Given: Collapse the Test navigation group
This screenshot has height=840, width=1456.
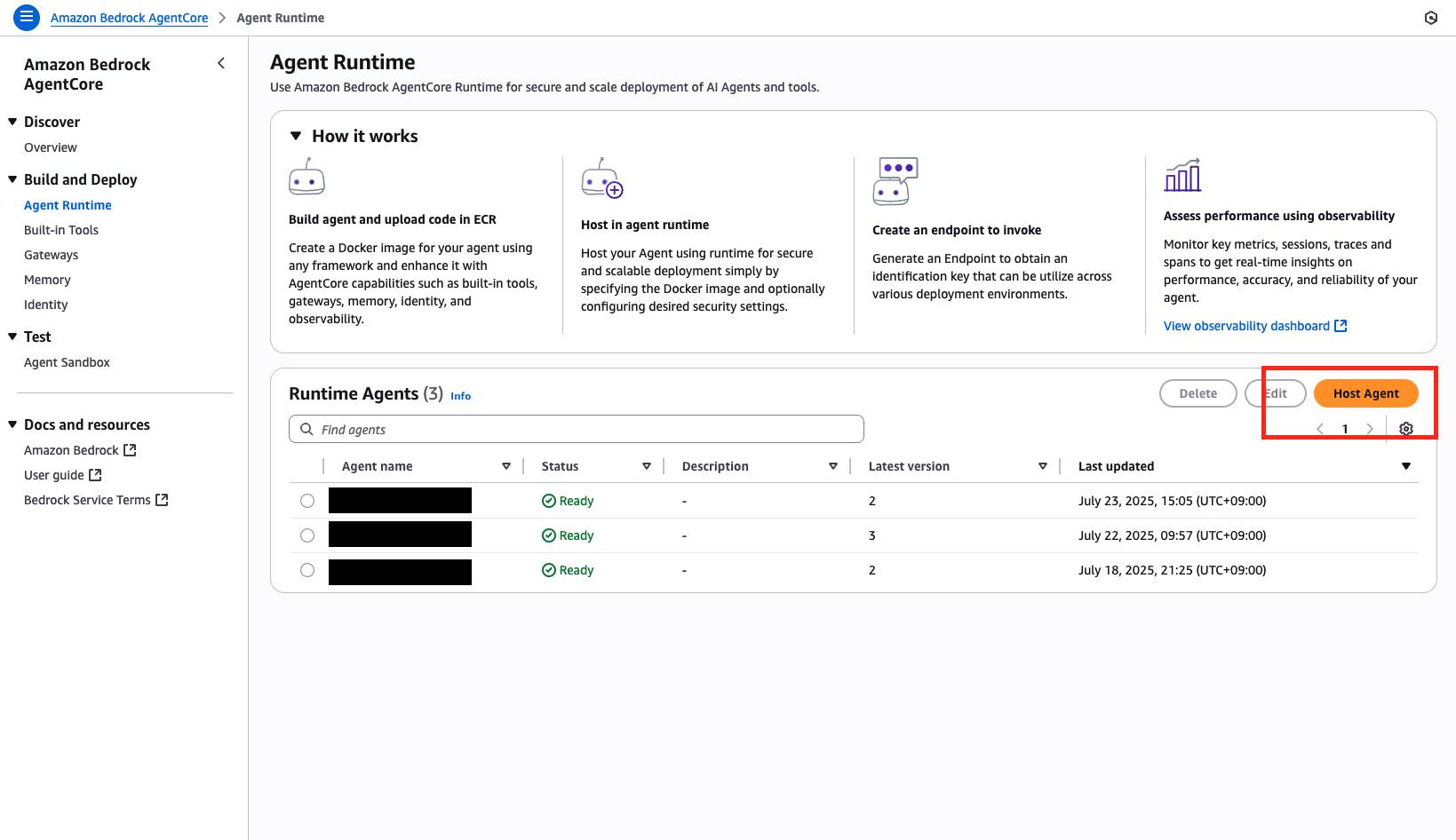Looking at the screenshot, I should click(12, 337).
